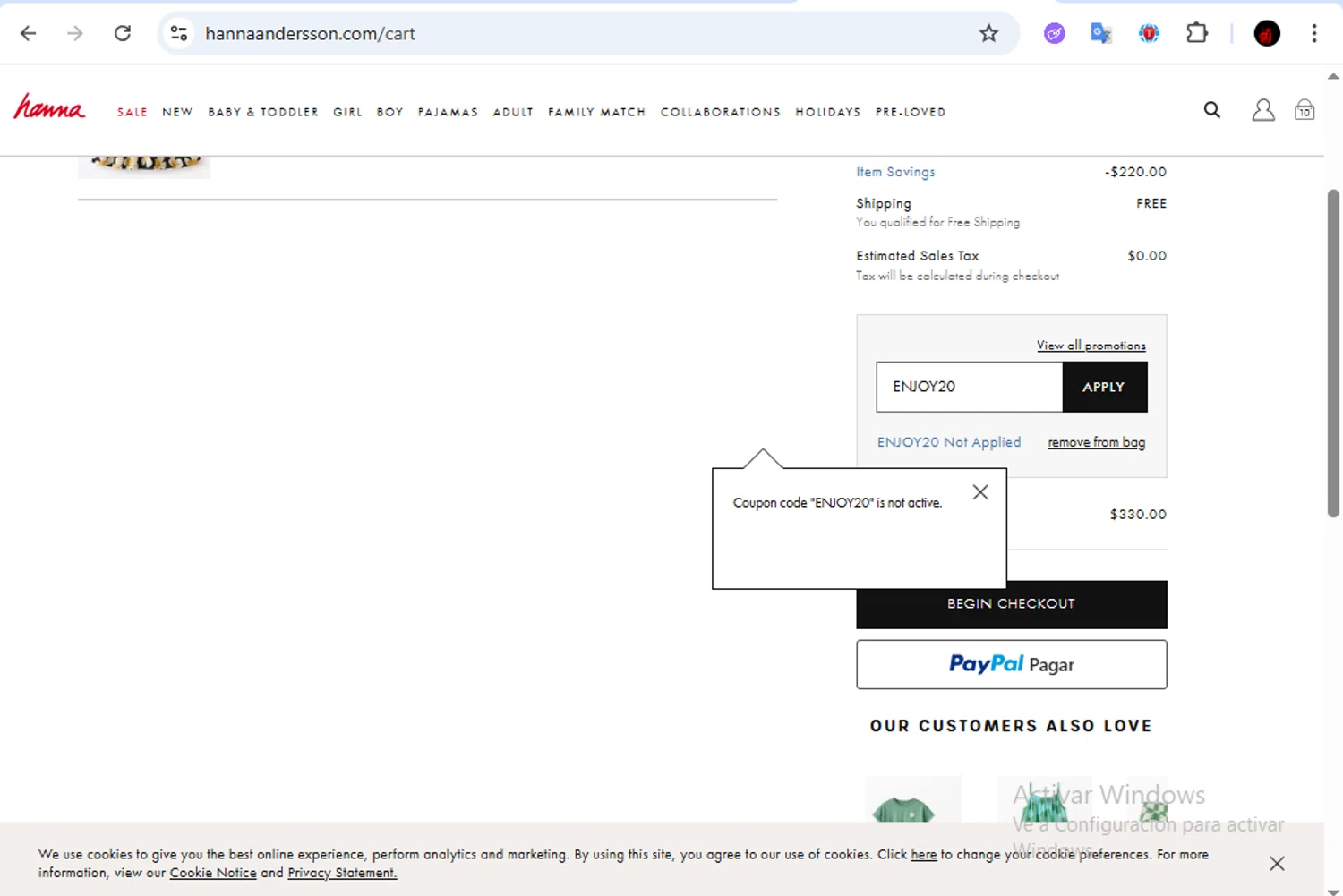1343x896 pixels.
Task: Reload the cart page
Action: 123,33
